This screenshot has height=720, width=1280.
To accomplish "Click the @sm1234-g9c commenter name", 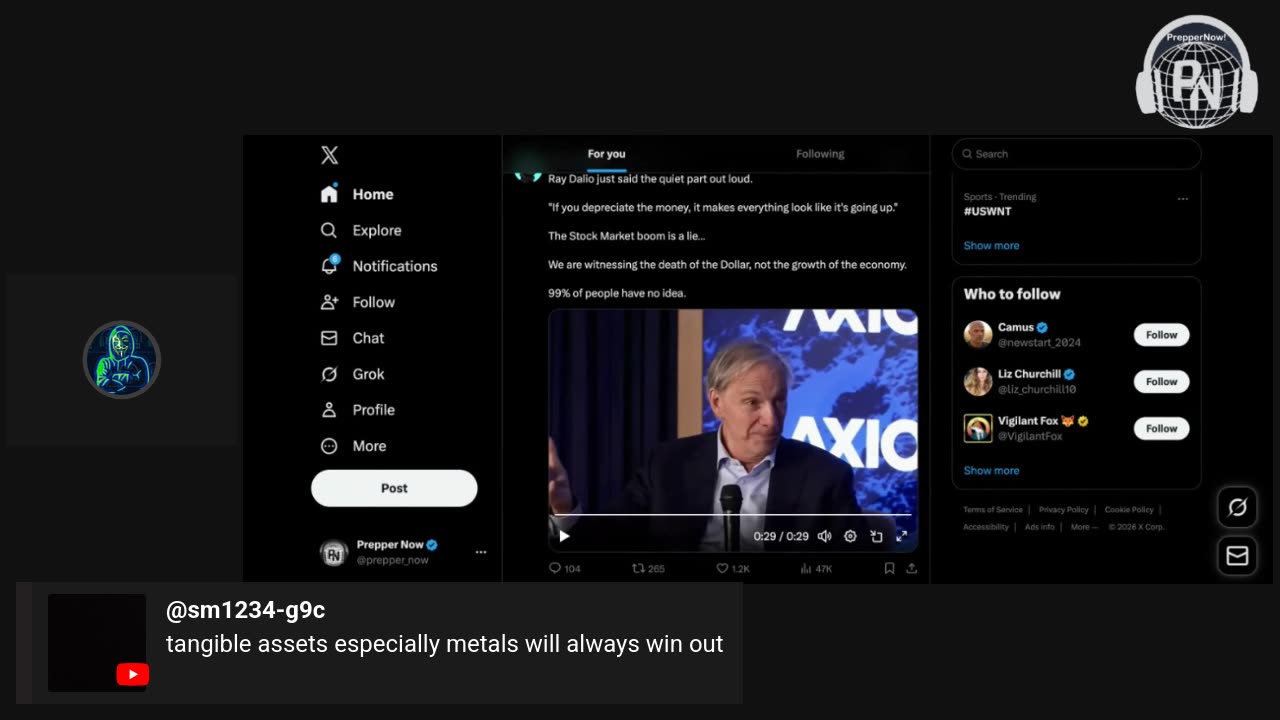I will (245, 610).
